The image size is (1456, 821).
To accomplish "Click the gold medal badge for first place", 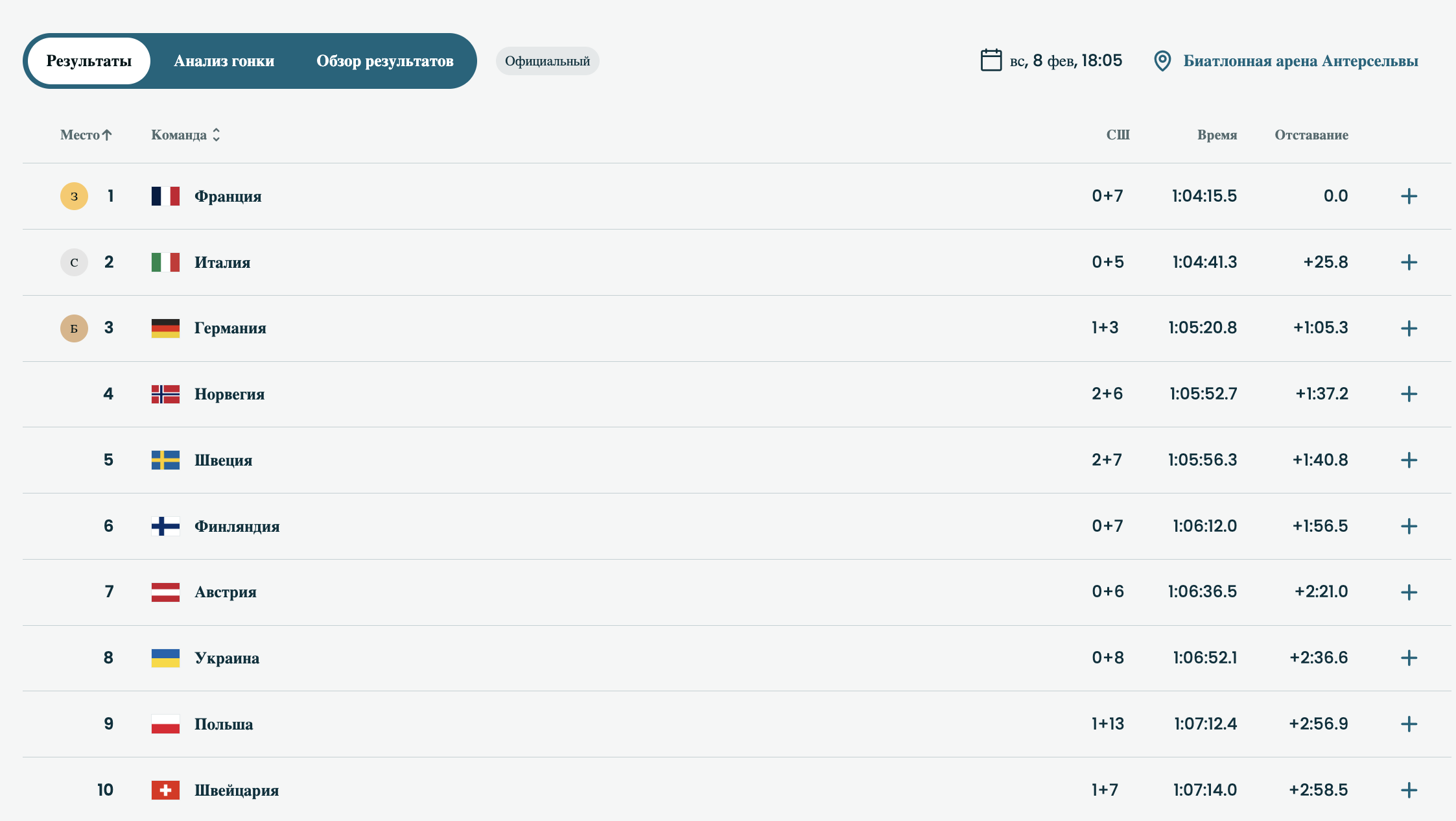I will tap(74, 196).
